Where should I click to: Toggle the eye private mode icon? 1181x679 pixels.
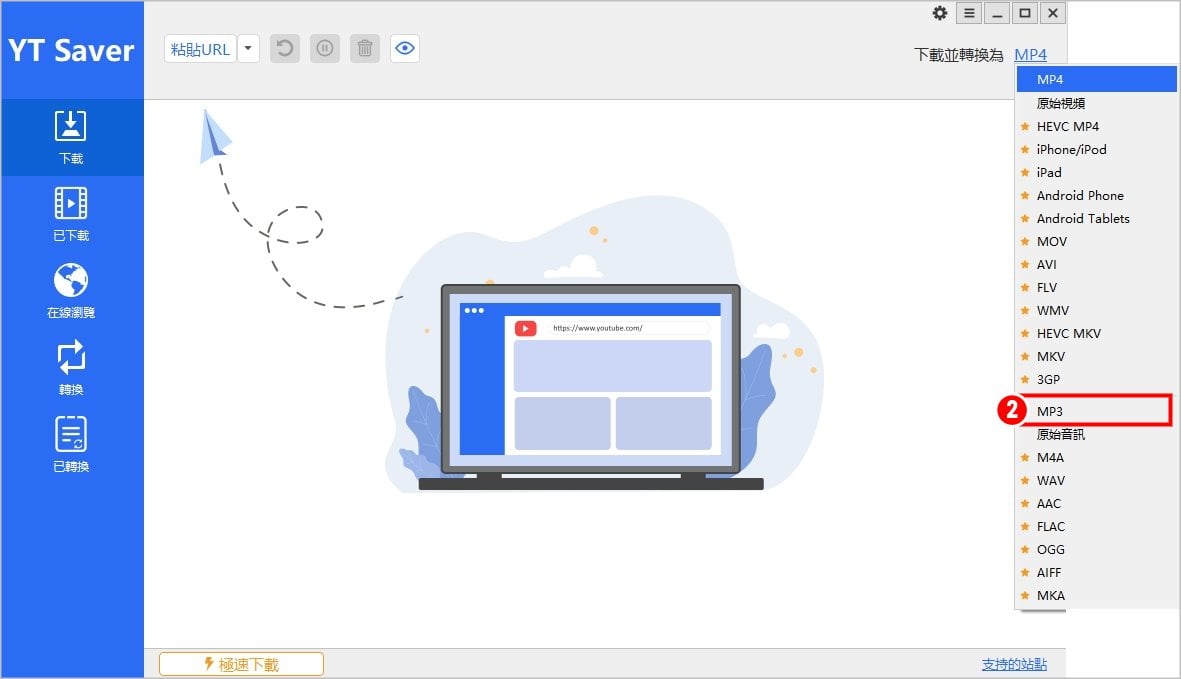[x=404, y=49]
